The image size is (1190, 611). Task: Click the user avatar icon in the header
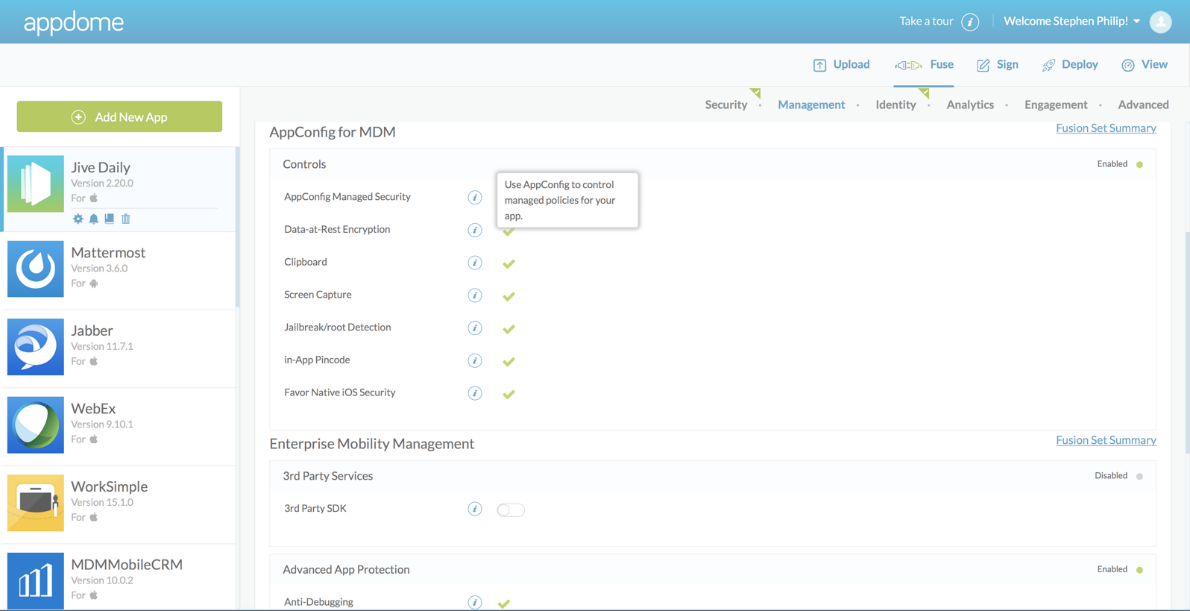coord(1160,21)
